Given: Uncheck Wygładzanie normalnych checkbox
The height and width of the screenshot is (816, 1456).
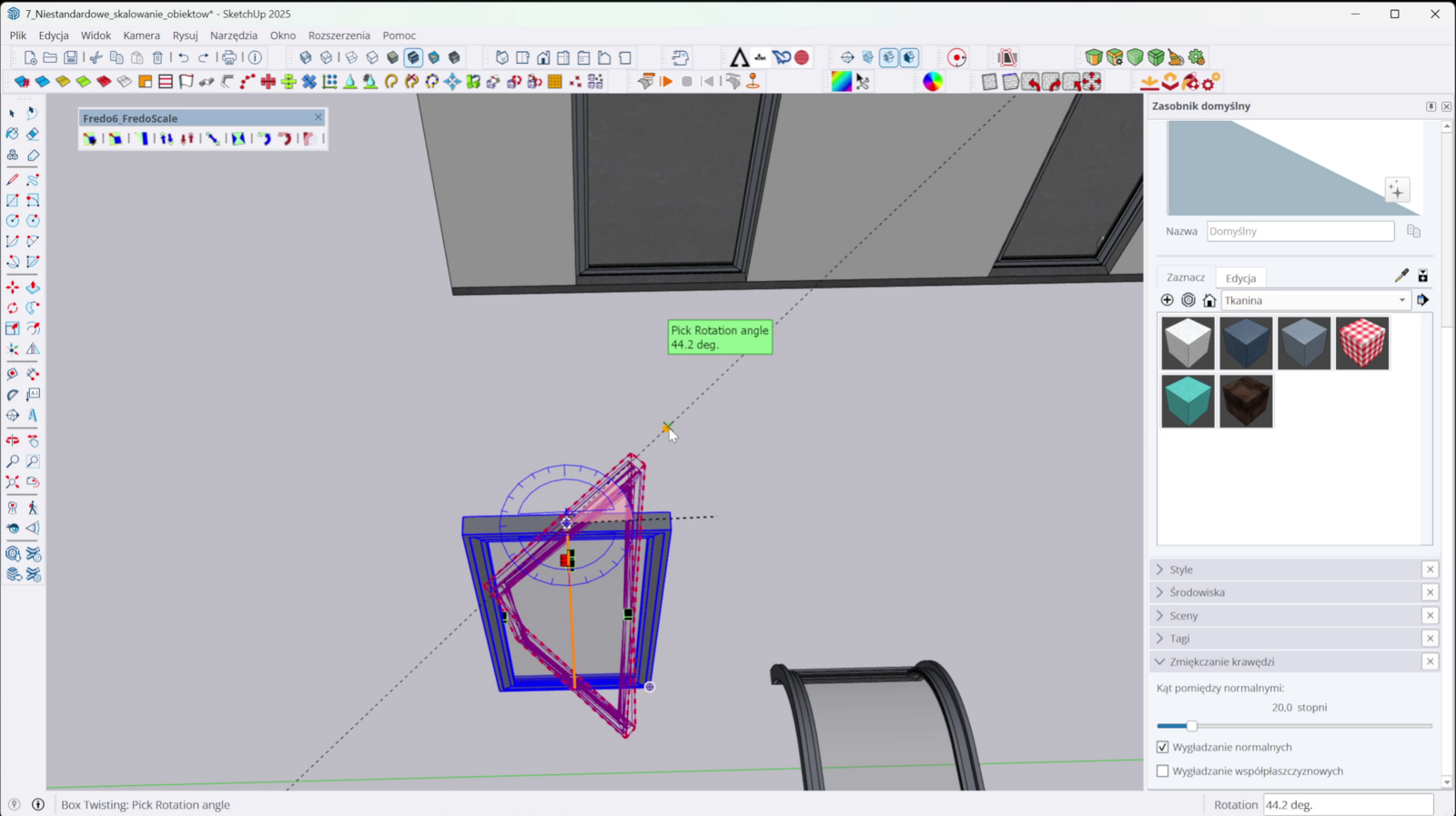Looking at the screenshot, I should [1163, 747].
